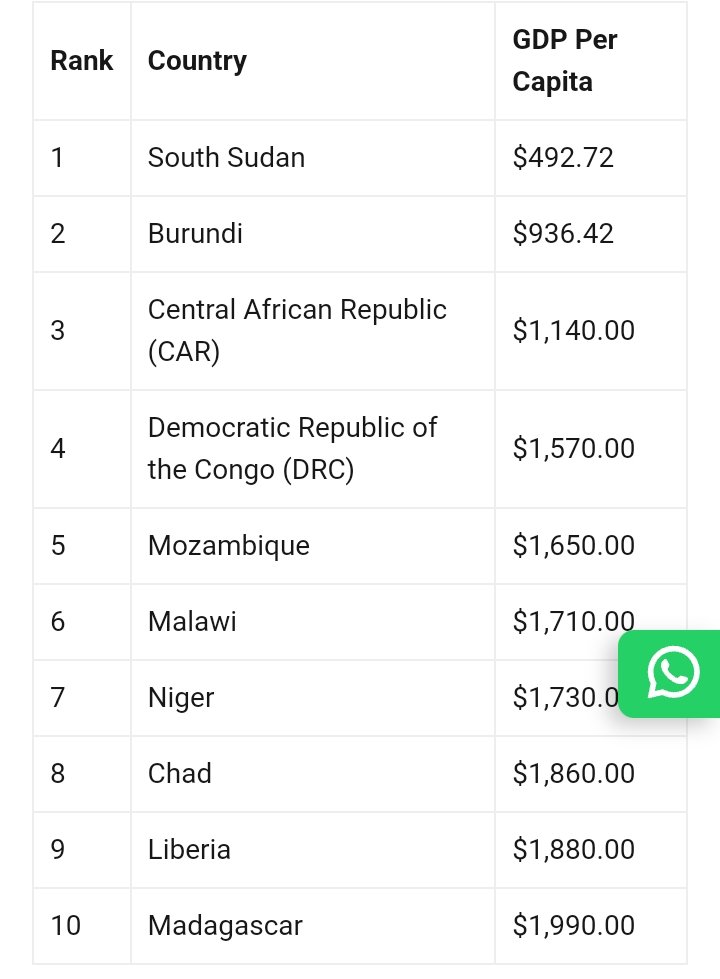The image size is (720, 979).
Task: Click the Malawi country name
Action: pos(192,622)
